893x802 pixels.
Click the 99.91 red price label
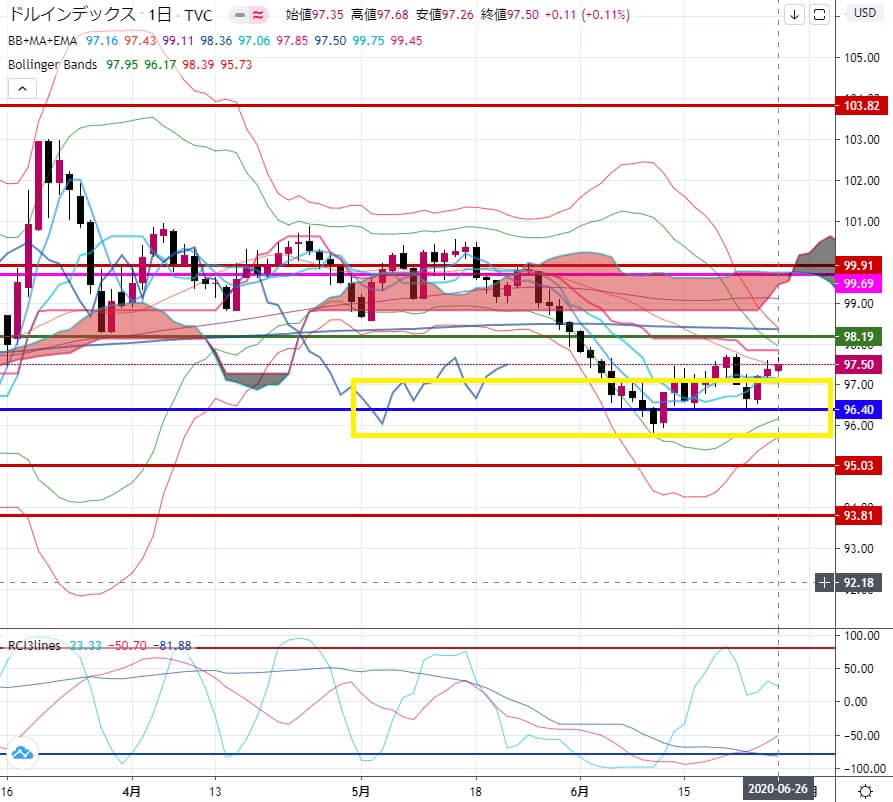tap(858, 265)
